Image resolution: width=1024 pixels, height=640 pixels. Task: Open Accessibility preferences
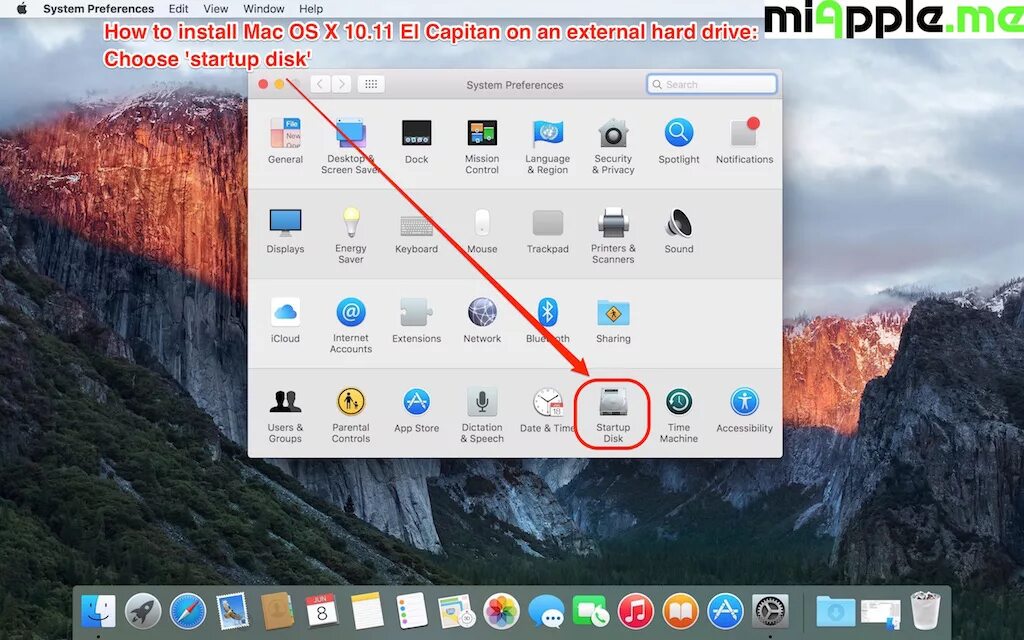pyautogui.click(x=744, y=410)
